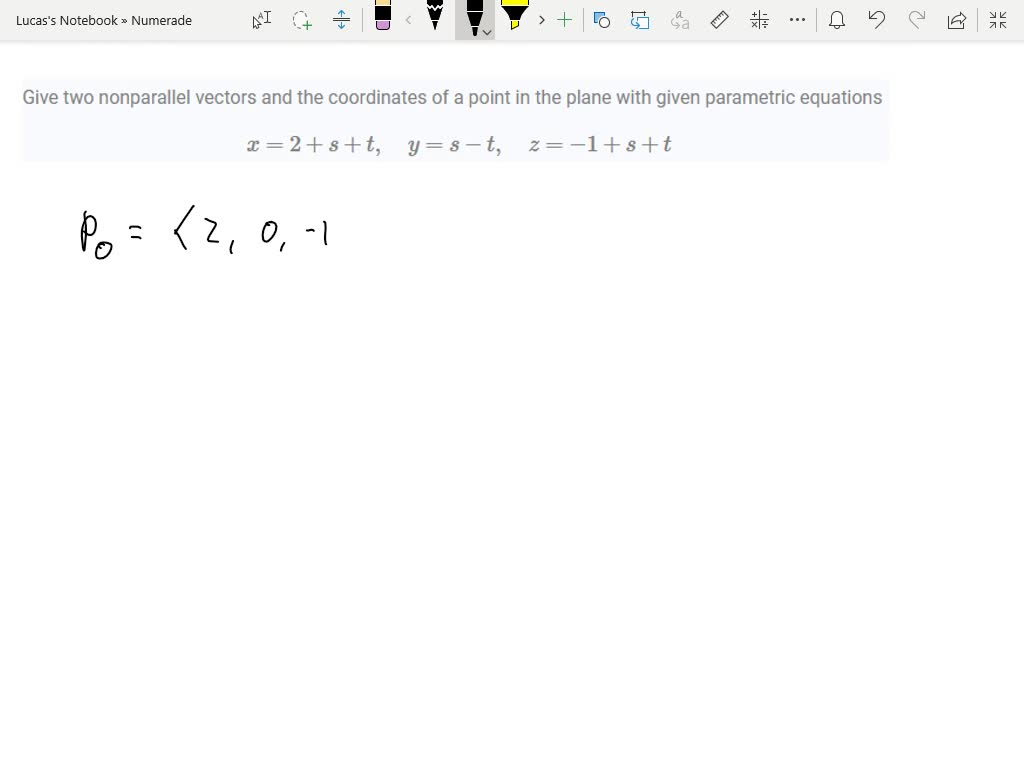Image resolution: width=1024 pixels, height=768 pixels.
Task: Add a new pen with the plus icon
Action: tap(563, 19)
